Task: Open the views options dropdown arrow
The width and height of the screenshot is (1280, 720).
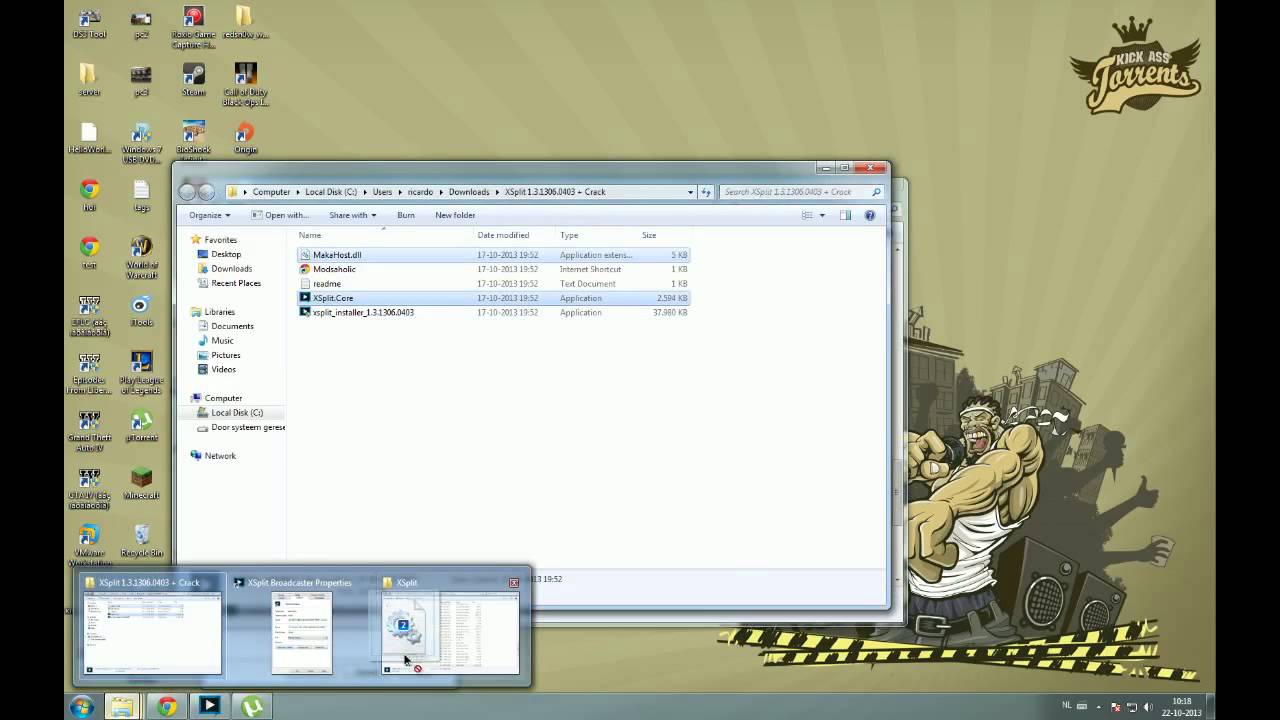Action: pos(822,215)
